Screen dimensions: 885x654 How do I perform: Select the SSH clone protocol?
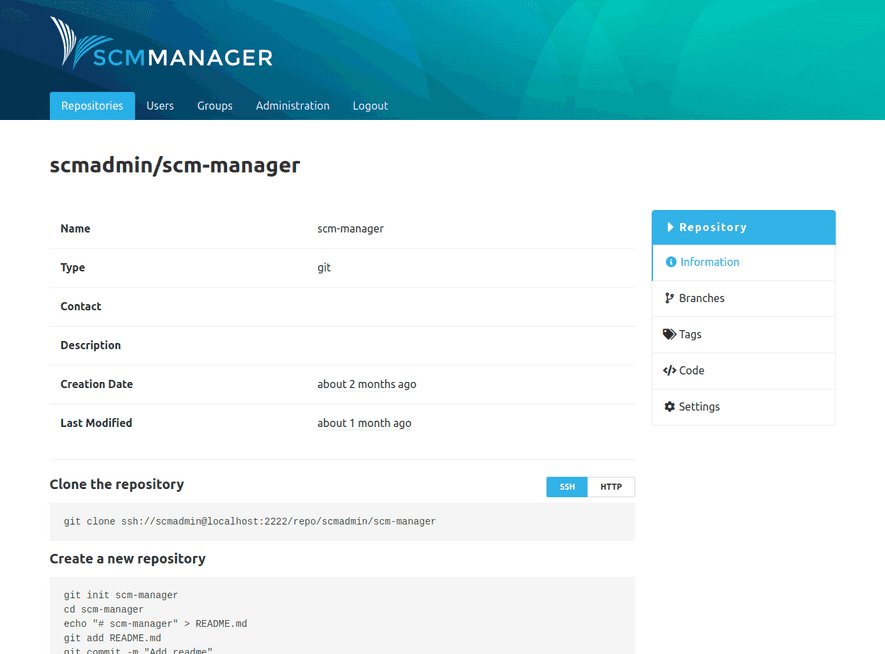(x=567, y=487)
